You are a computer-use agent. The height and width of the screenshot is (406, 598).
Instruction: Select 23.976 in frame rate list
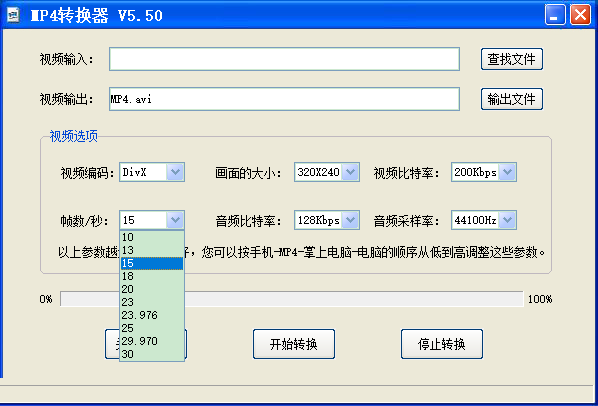152,315
